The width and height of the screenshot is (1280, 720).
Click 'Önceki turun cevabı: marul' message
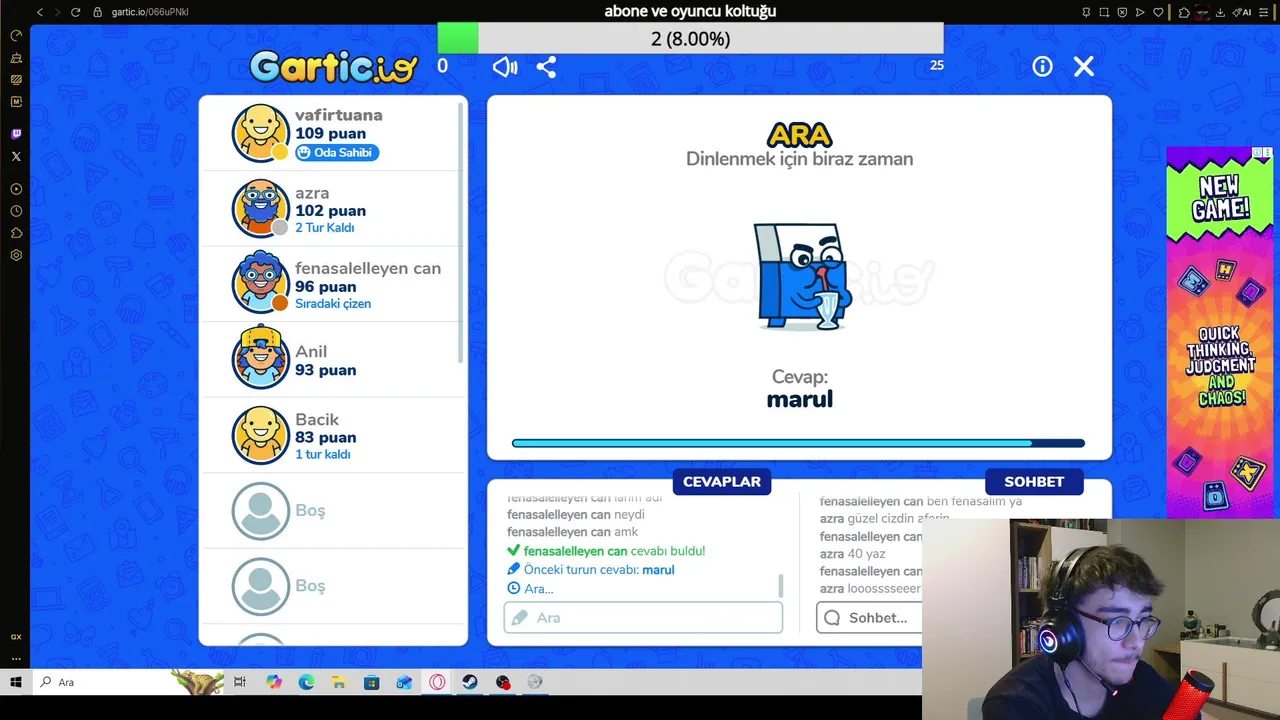tap(598, 570)
